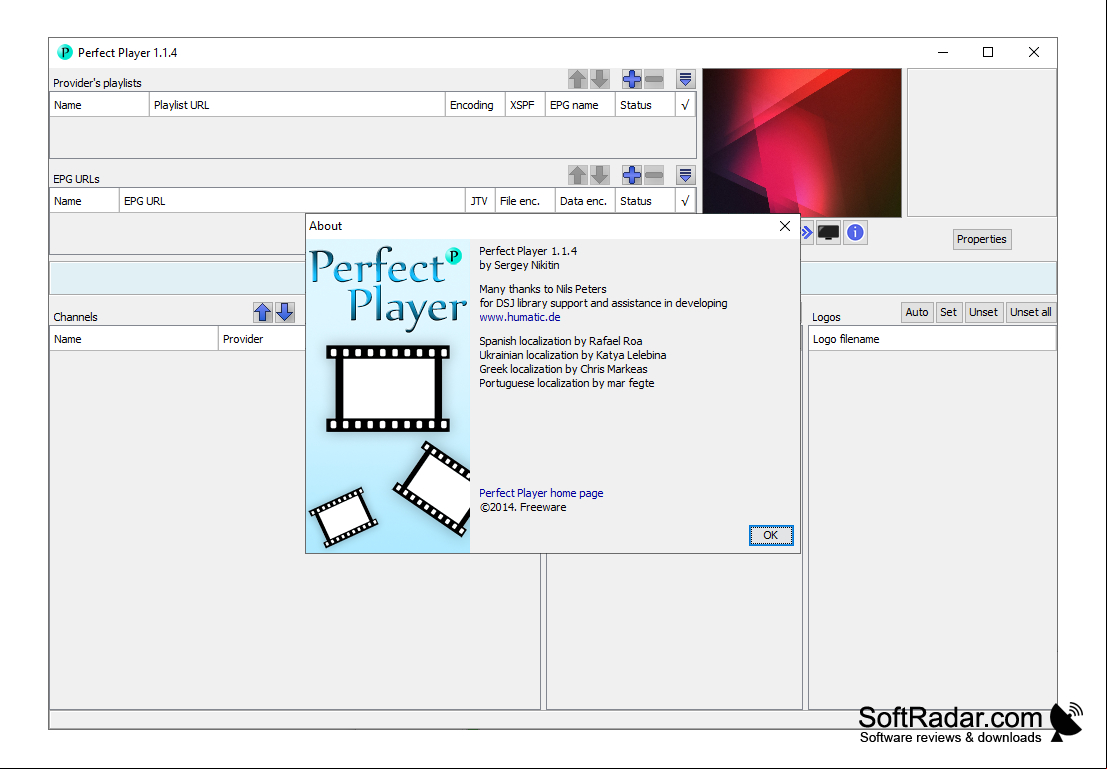Move provider's playlist up with arrow icon
This screenshot has width=1107, height=769.
(x=578, y=79)
